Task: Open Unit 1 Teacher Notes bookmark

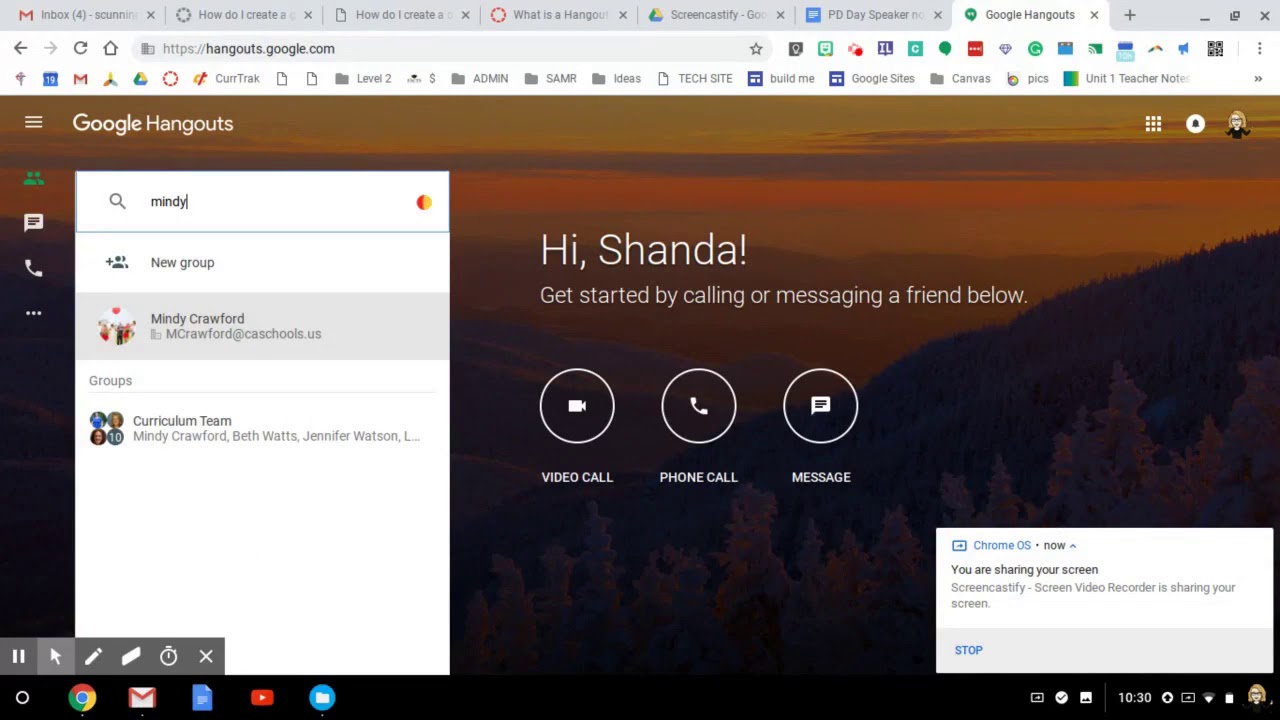Action: point(1126,78)
